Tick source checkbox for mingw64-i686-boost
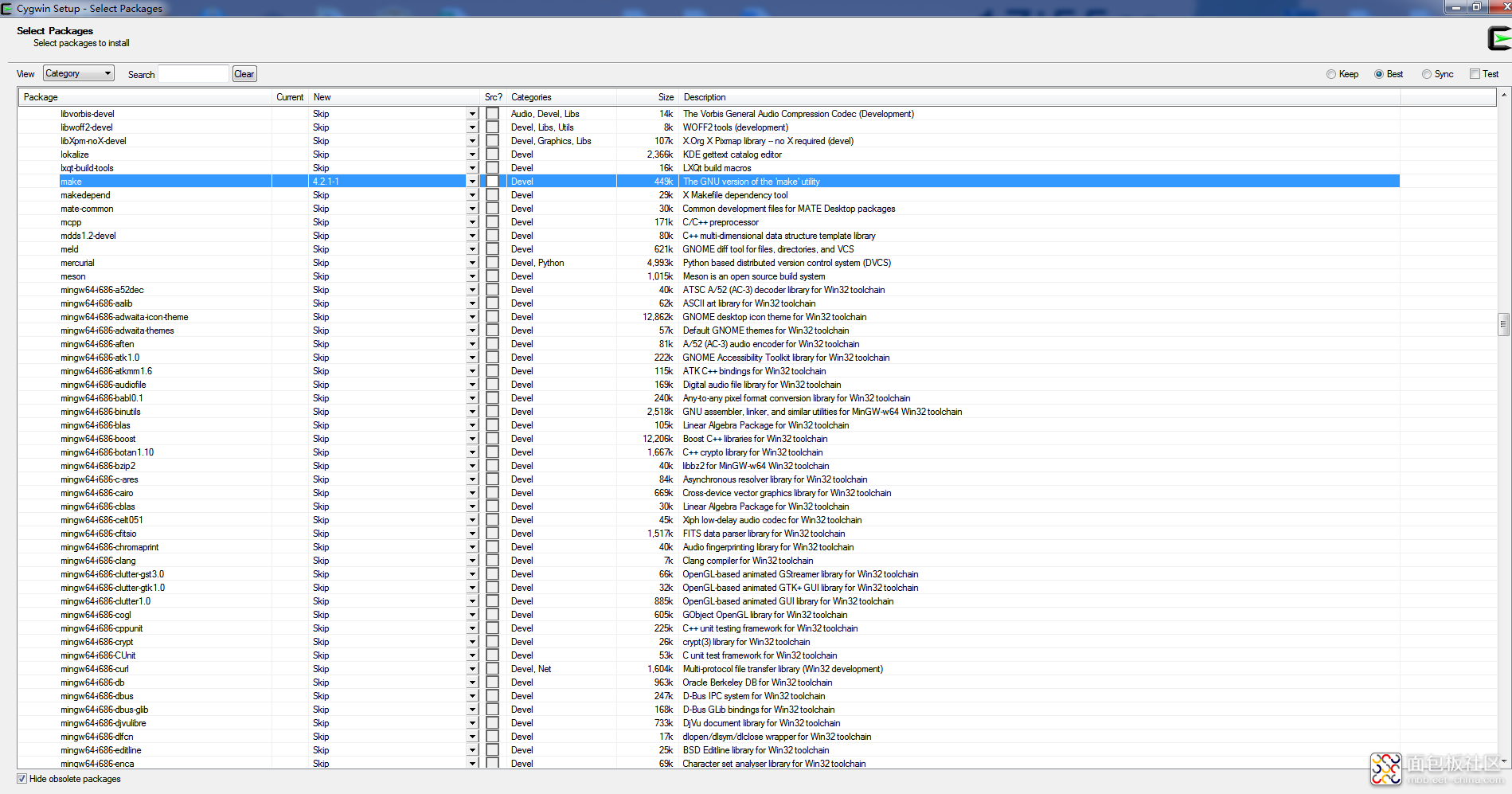Image resolution: width=1512 pixels, height=794 pixels. [493, 439]
